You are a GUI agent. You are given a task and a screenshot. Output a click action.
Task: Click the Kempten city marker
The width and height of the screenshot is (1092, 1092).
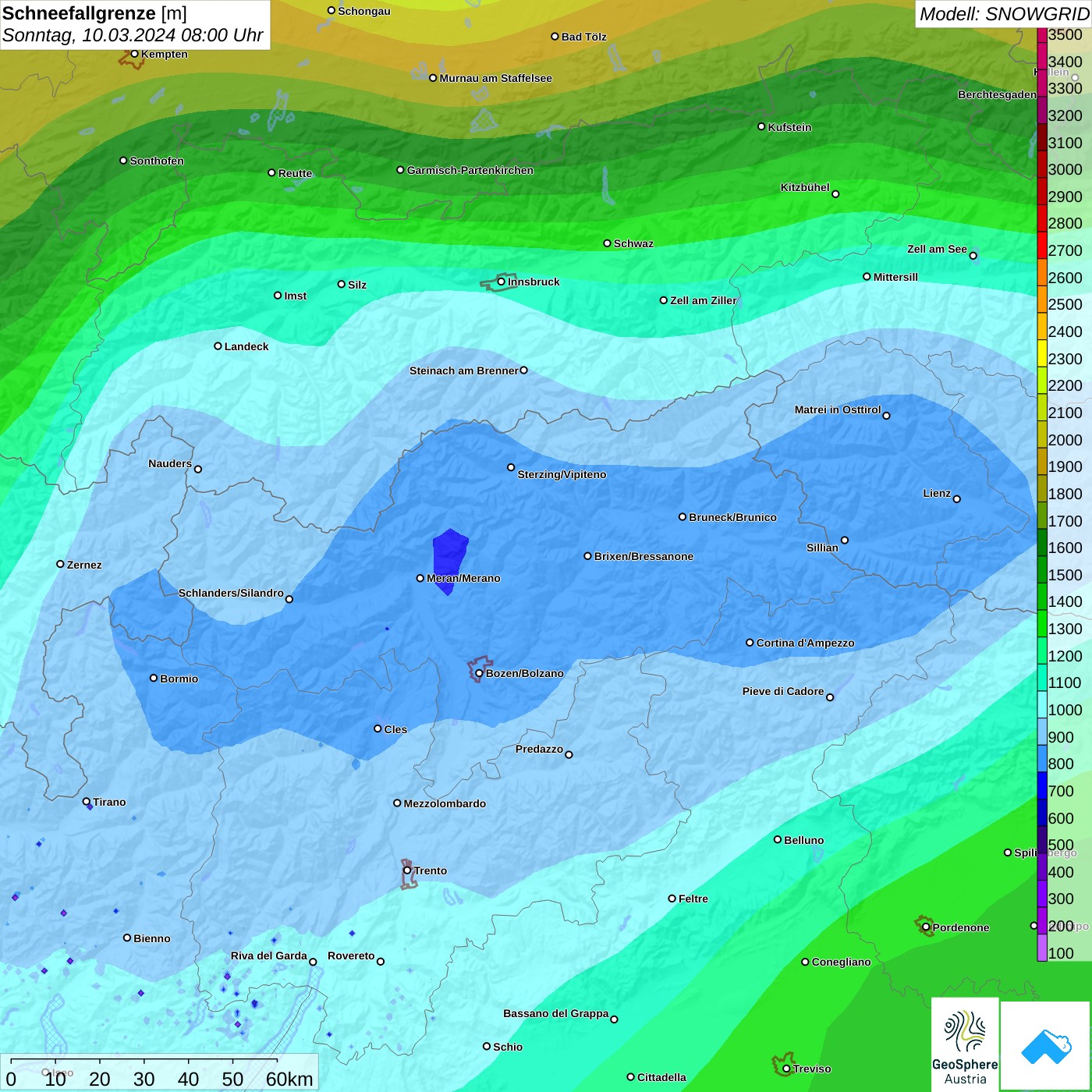(134, 54)
